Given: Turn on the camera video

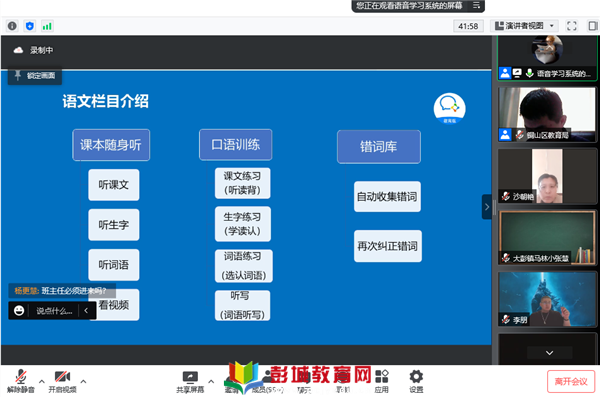Looking at the screenshot, I should tap(62, 382).
